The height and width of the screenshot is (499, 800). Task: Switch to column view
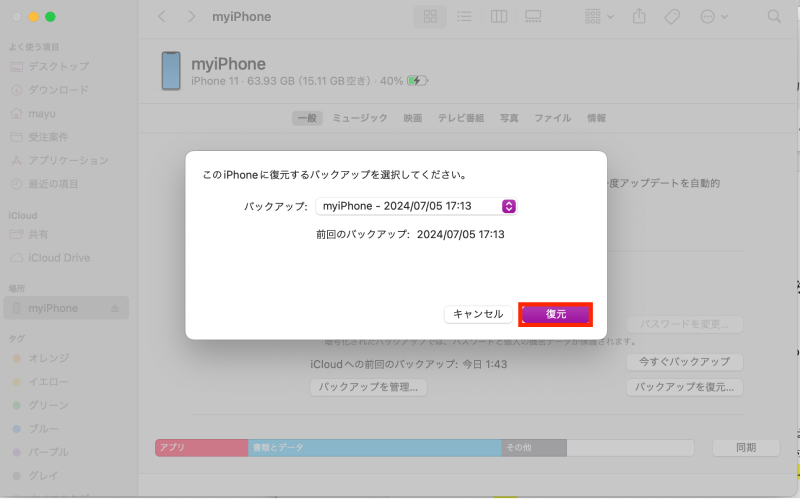click(498, 17)
